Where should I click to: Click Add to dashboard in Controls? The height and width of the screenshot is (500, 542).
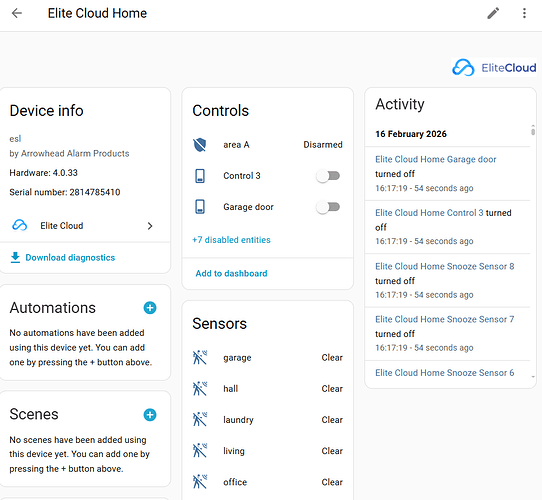(x=231, y=274)
